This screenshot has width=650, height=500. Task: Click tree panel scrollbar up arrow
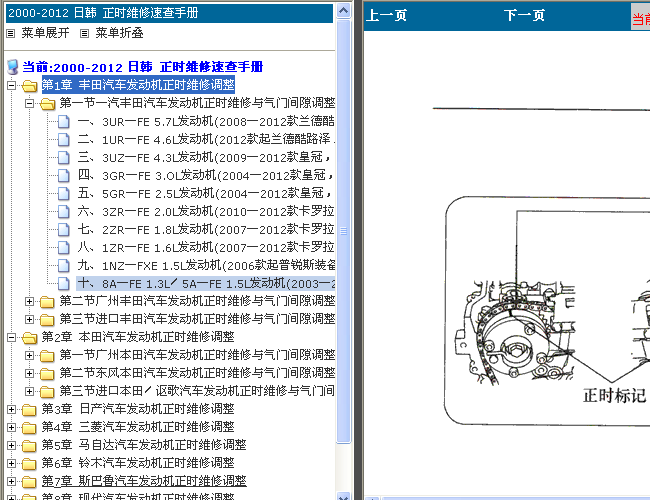click(x=343, y=10)
